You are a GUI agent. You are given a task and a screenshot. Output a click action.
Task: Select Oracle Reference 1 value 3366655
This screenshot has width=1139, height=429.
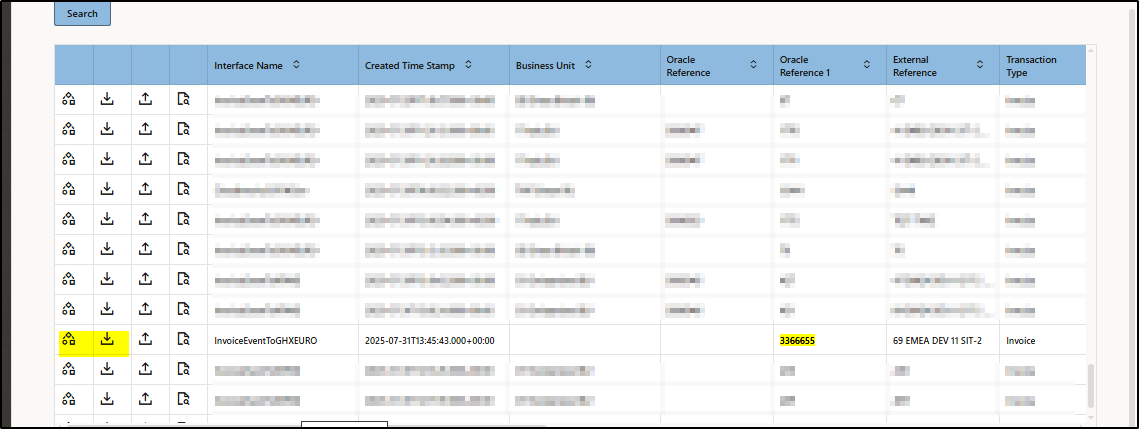point(797,340)
